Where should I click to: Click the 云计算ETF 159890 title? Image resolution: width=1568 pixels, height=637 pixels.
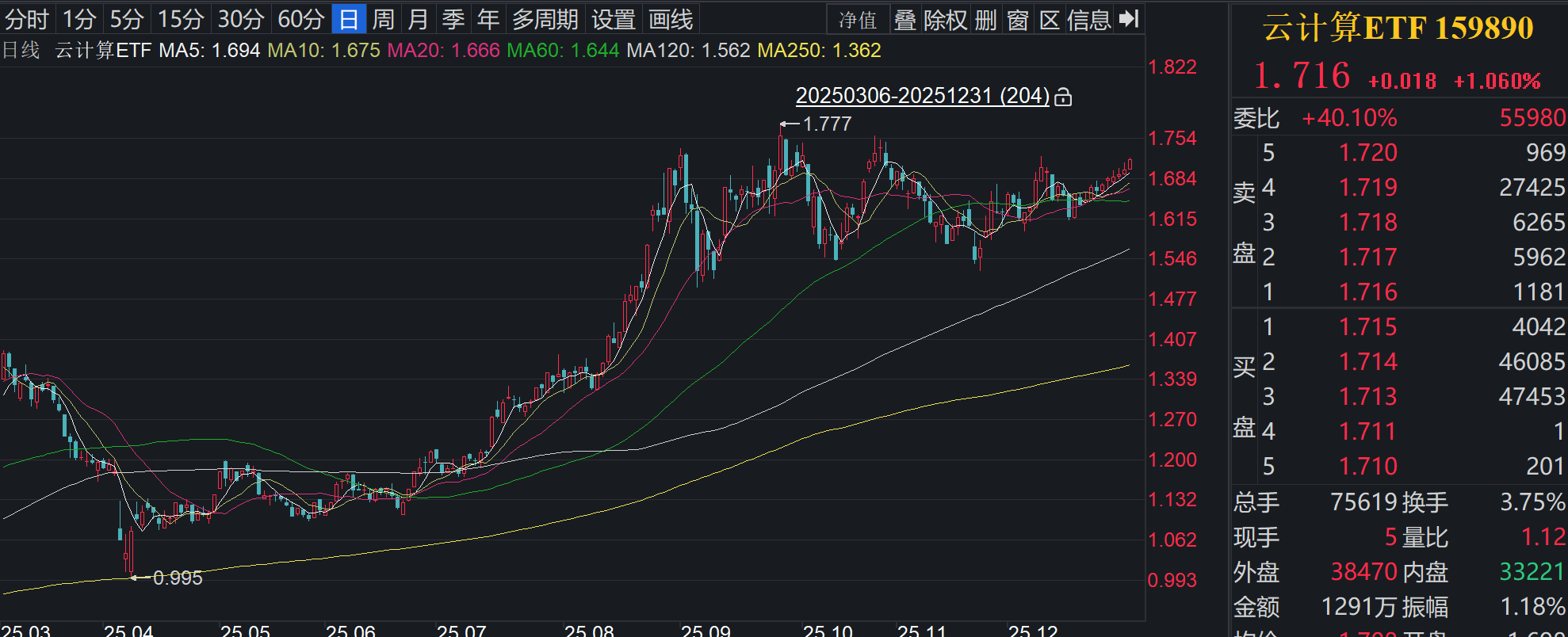1398,28
